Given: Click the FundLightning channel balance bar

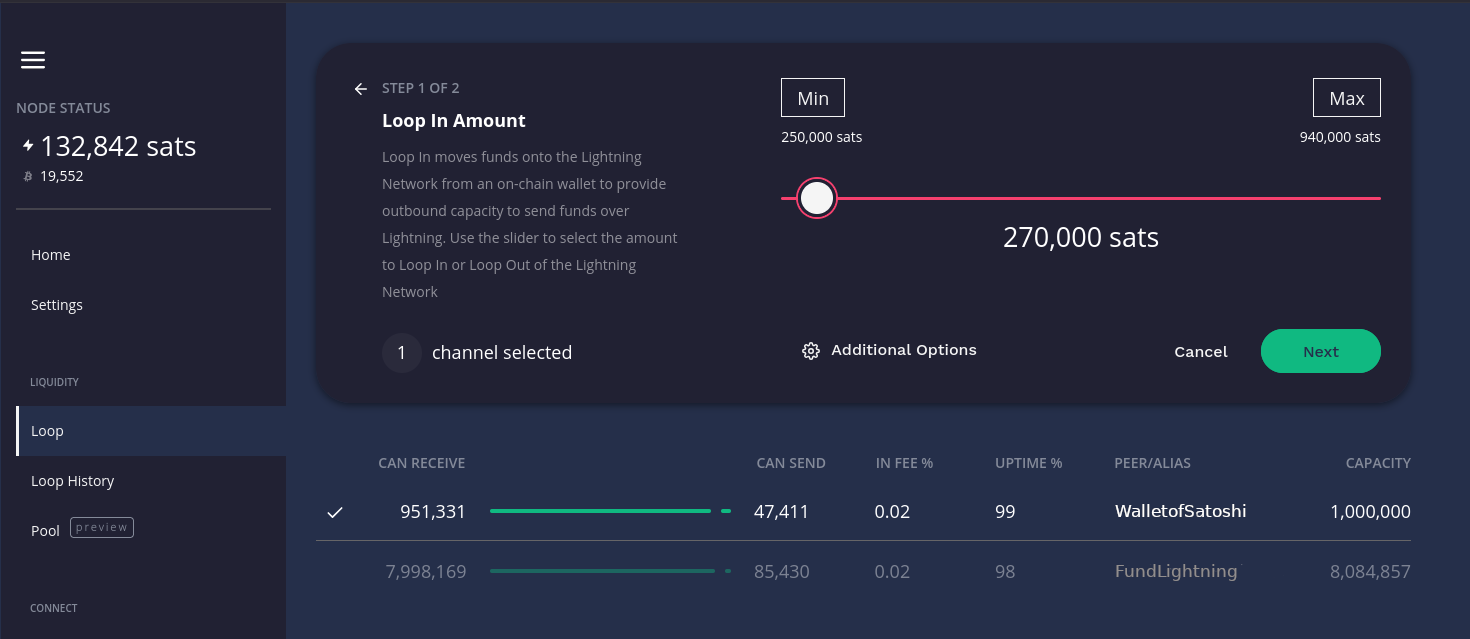Looking at the screenshot, I should click(600, 571).
